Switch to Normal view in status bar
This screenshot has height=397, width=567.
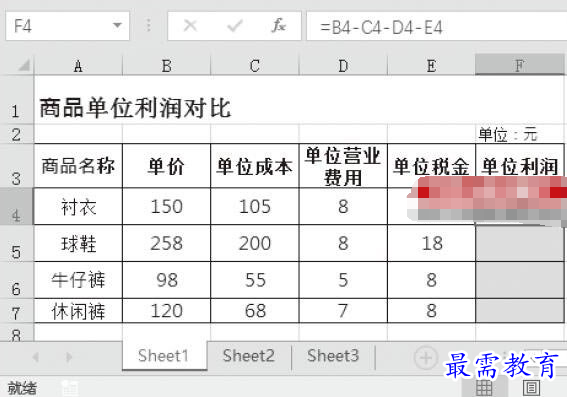(484, 388)
